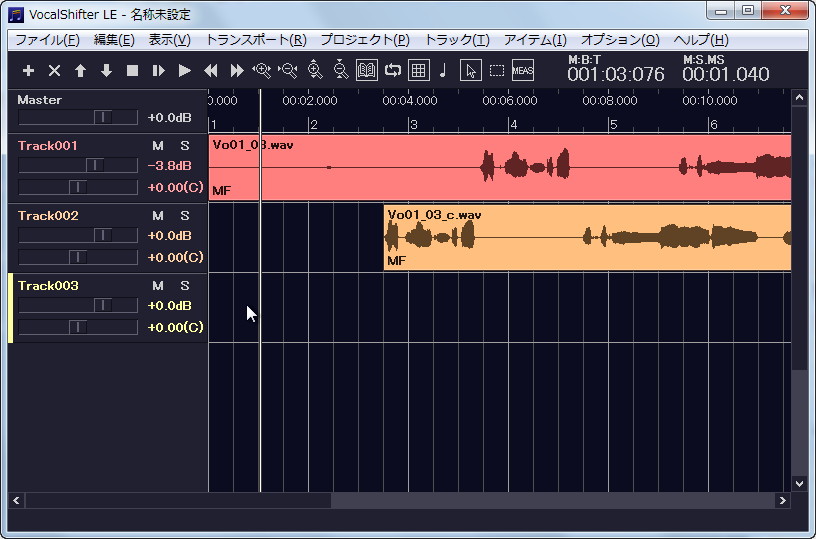Zoom out horizontally with magnifier icon
The width and height of the screenshot is (816, 539).
click(288, 70)
